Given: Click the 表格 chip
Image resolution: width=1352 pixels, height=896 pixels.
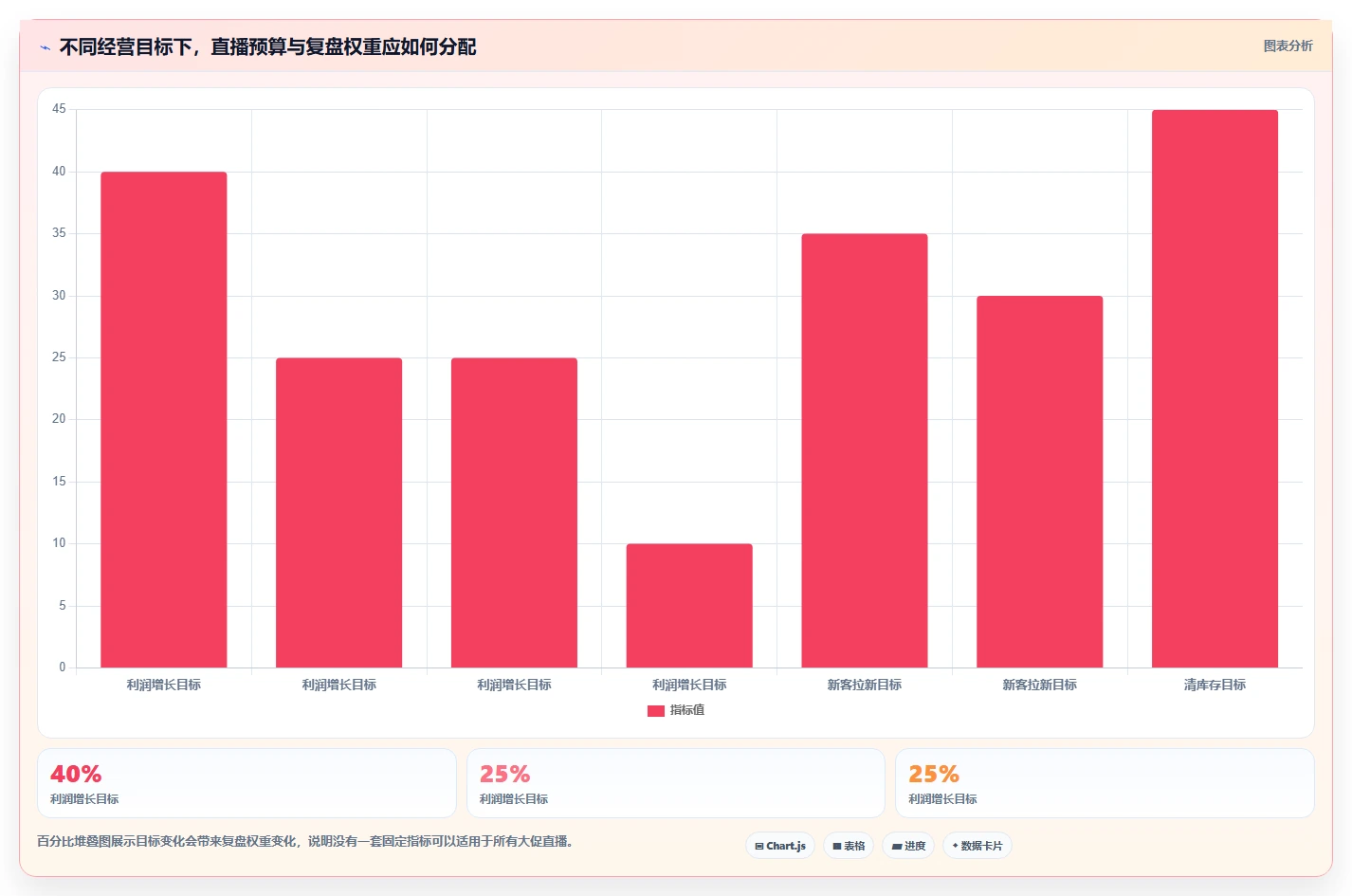Looking at the screenshot, I should pyautogui.click(x=849, y=846).
